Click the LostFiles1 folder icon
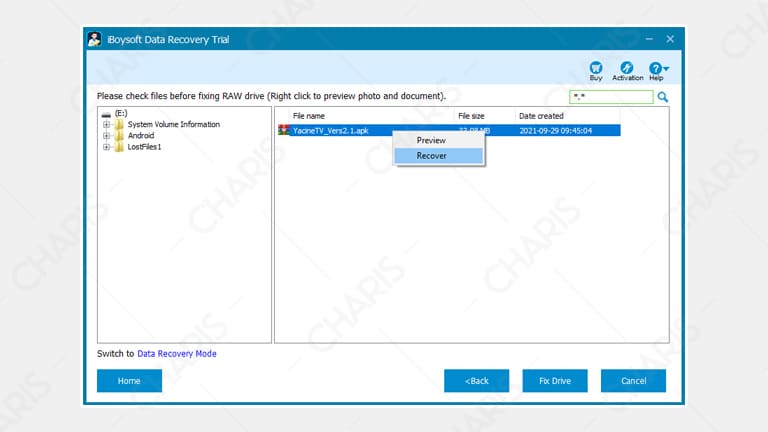The height and width of the screenshot is (432, 768). 119,147
